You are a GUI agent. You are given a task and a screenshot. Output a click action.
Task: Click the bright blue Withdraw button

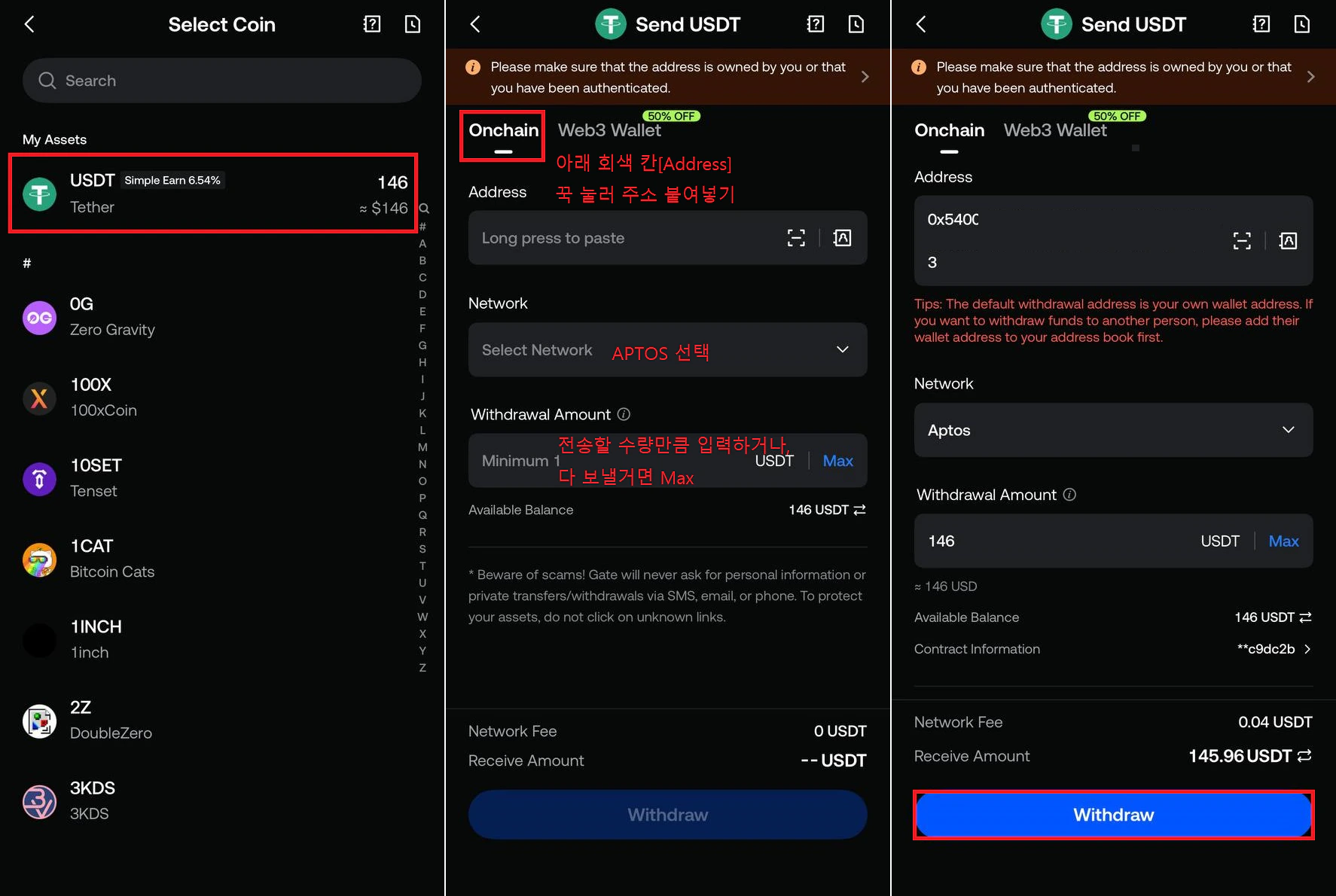(1113, 815)
